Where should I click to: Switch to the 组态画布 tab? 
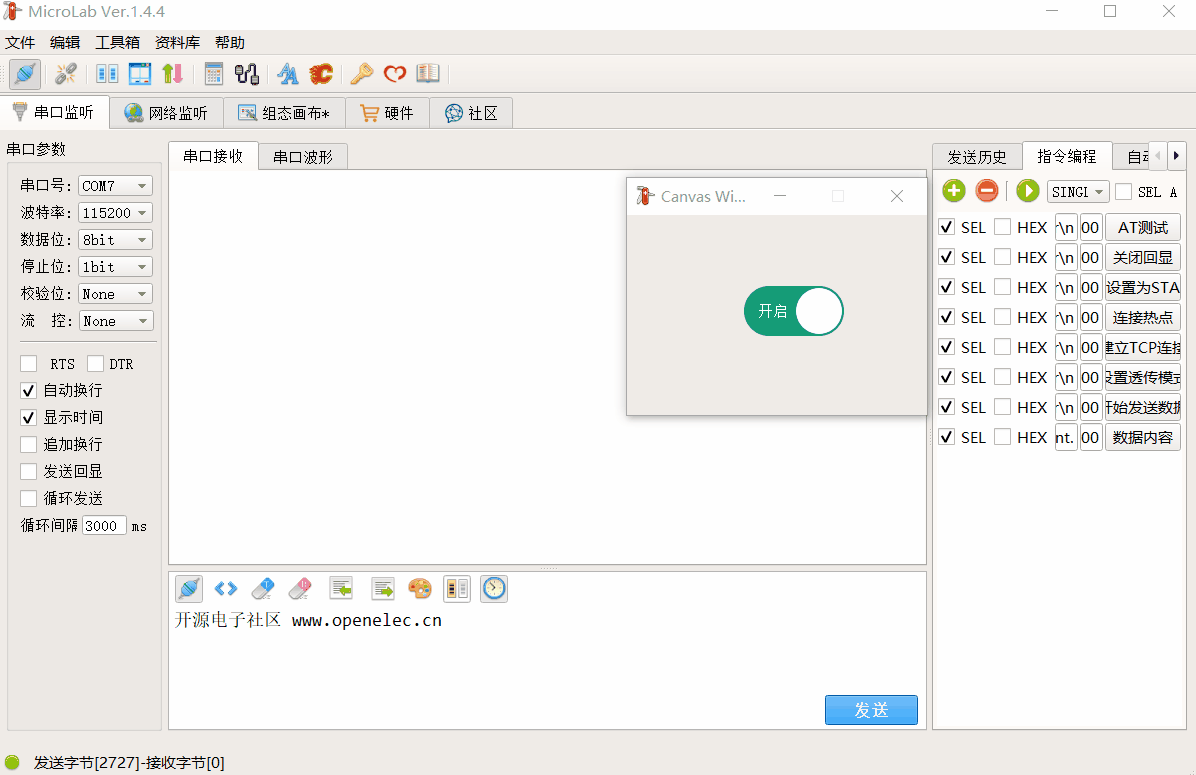tap(284, 113)
